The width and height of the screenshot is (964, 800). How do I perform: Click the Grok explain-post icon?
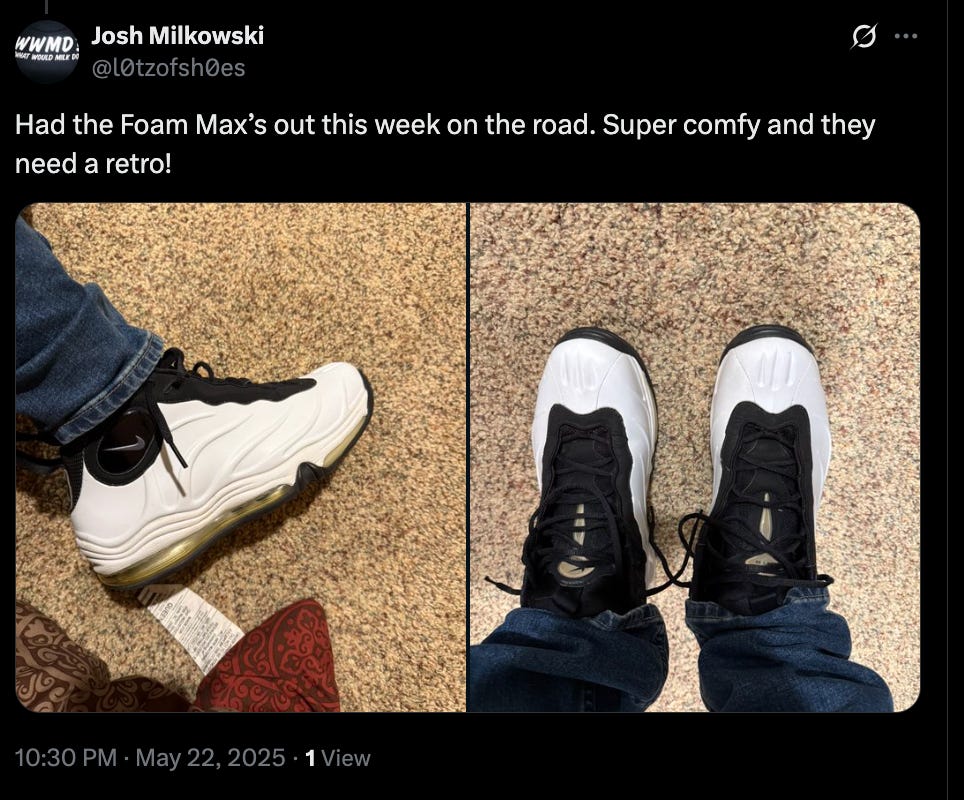click(x=863, y=37)
